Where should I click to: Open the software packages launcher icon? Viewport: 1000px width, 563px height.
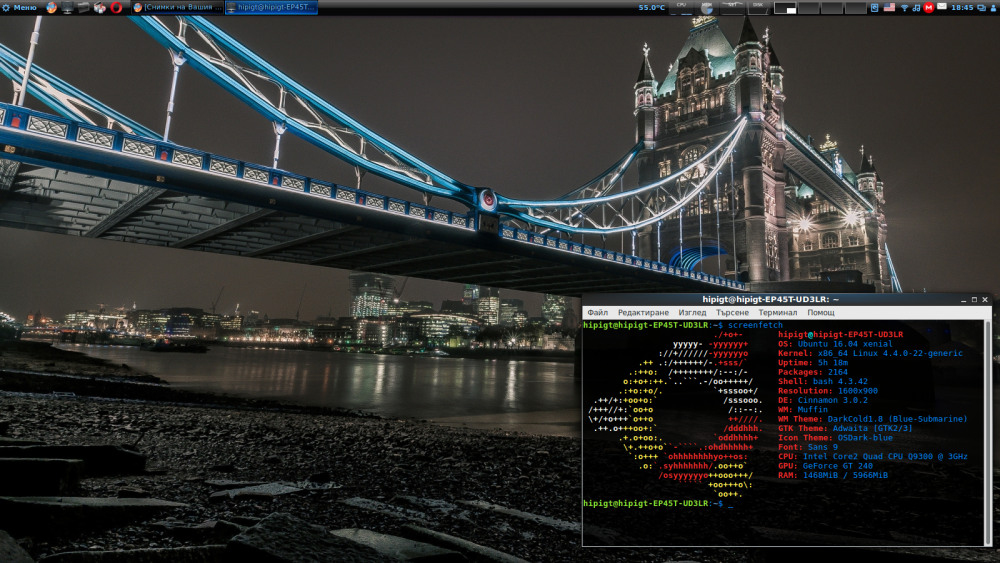click(100, 8)
